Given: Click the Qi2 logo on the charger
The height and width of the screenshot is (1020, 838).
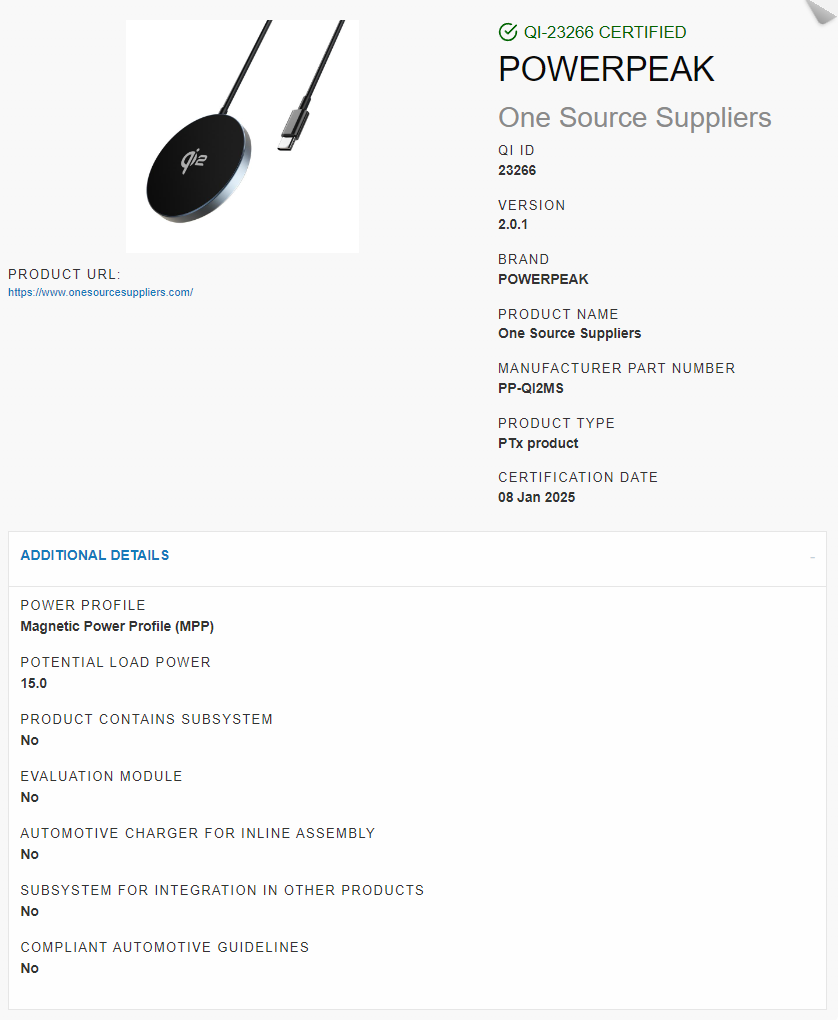Looking at the screenshot, I should (190, 158).
